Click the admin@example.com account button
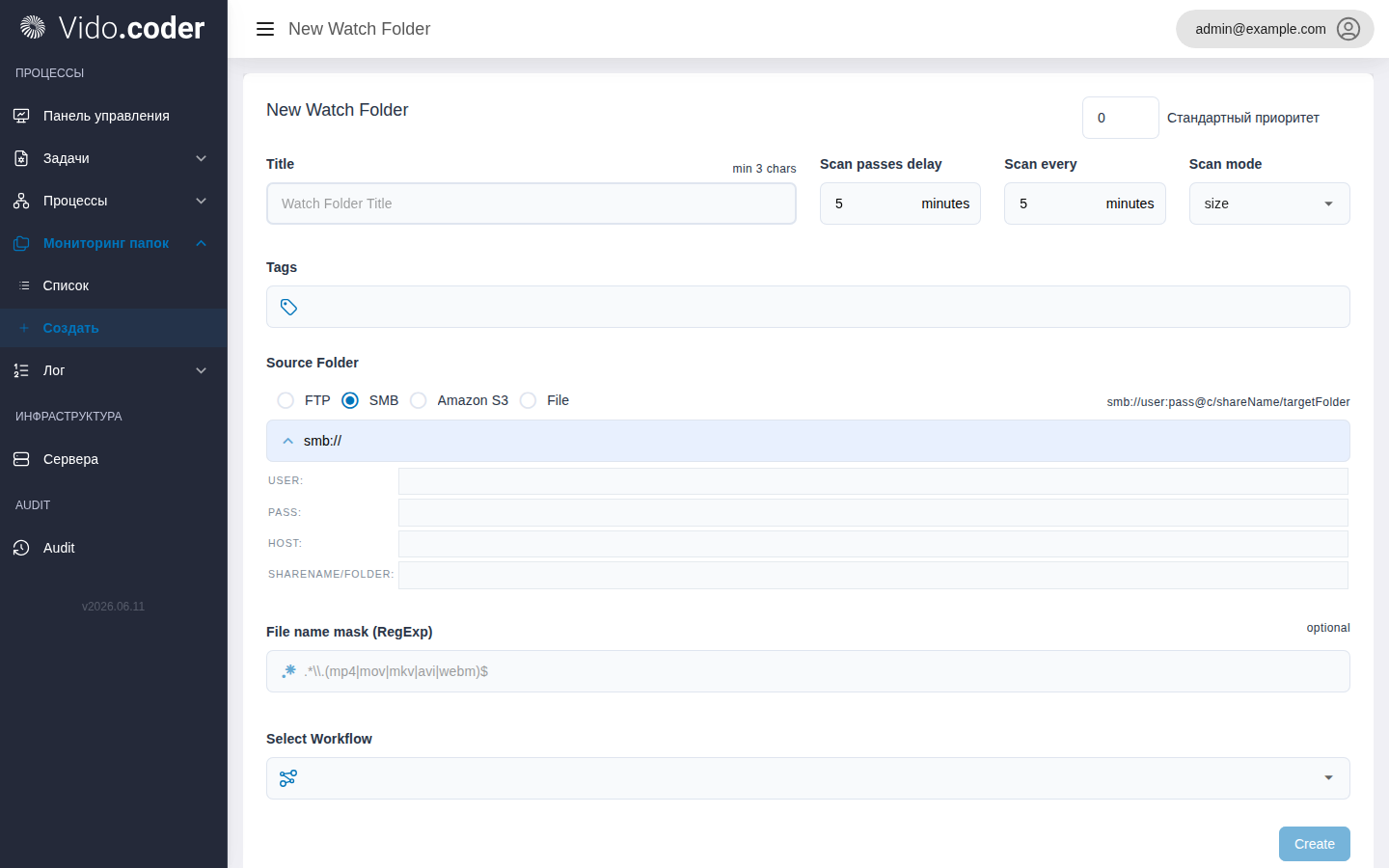 [1275, 29]
